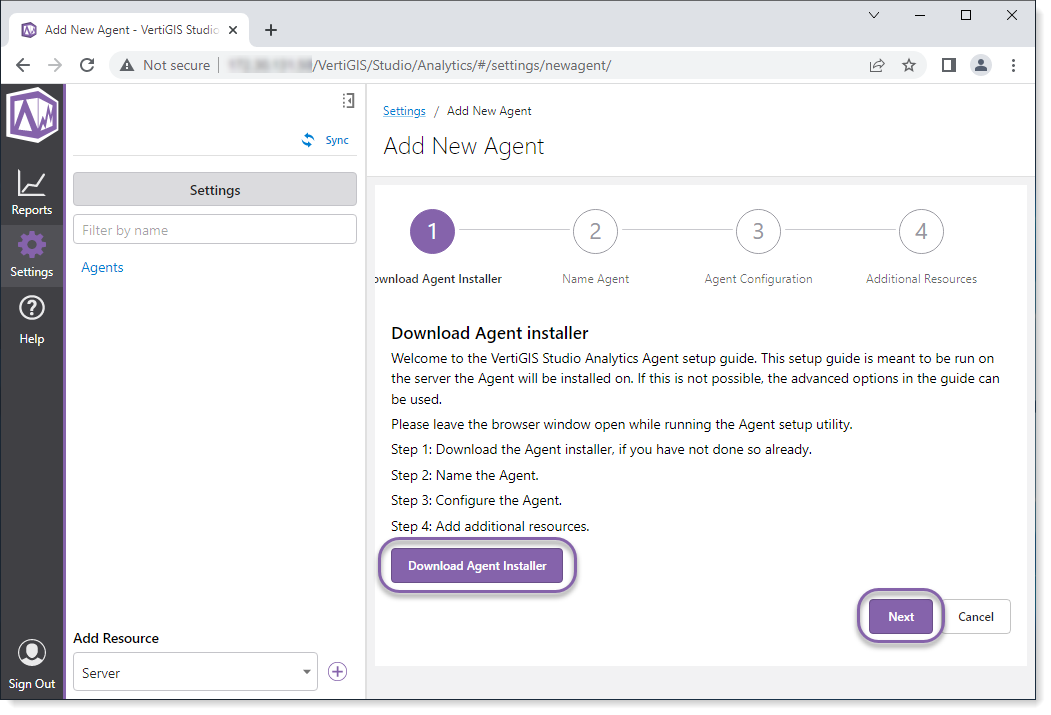Select the Add New Agent browser tab

(x=130, y=30)
